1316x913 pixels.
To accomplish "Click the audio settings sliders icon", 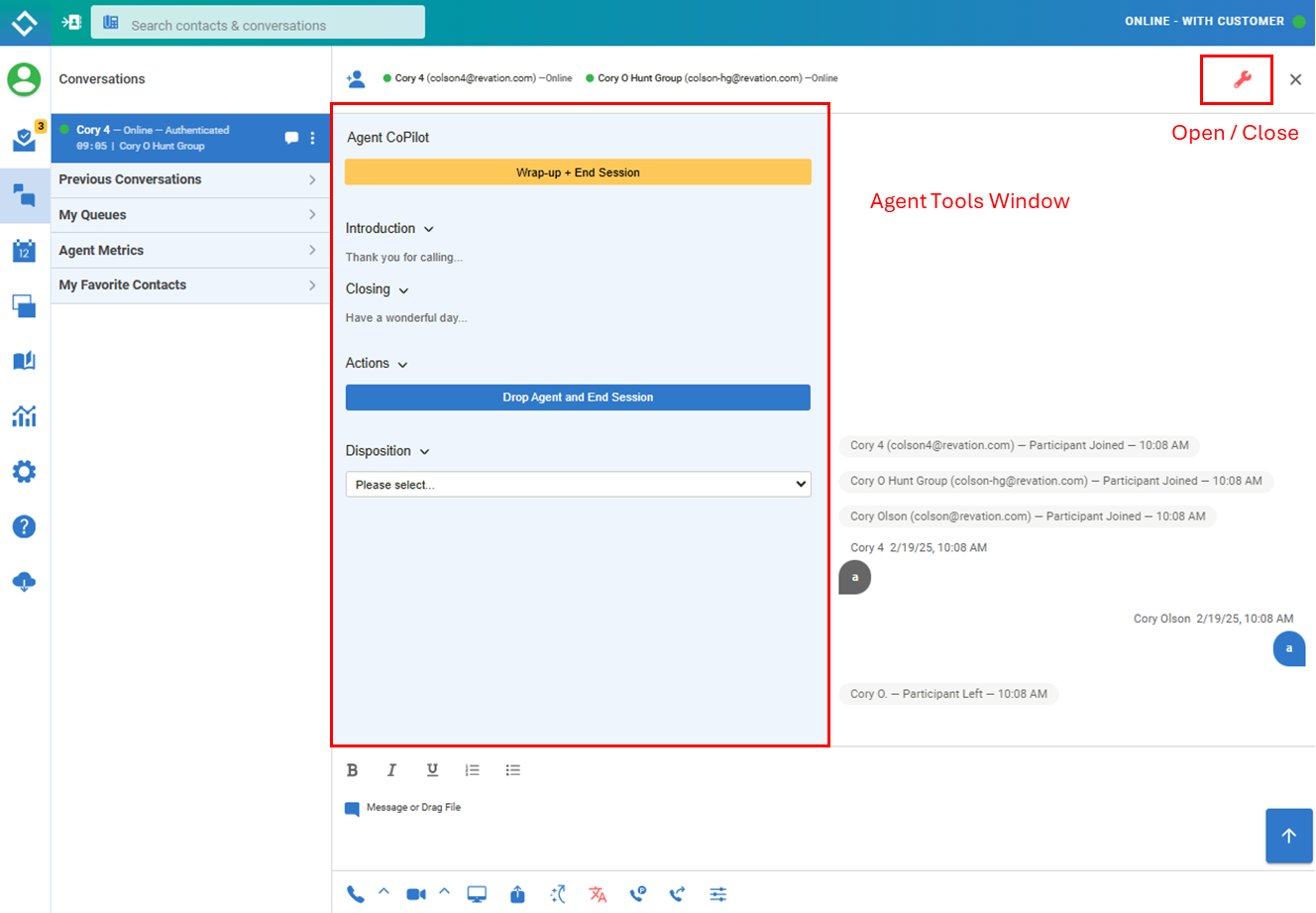I will pos(718,894).
